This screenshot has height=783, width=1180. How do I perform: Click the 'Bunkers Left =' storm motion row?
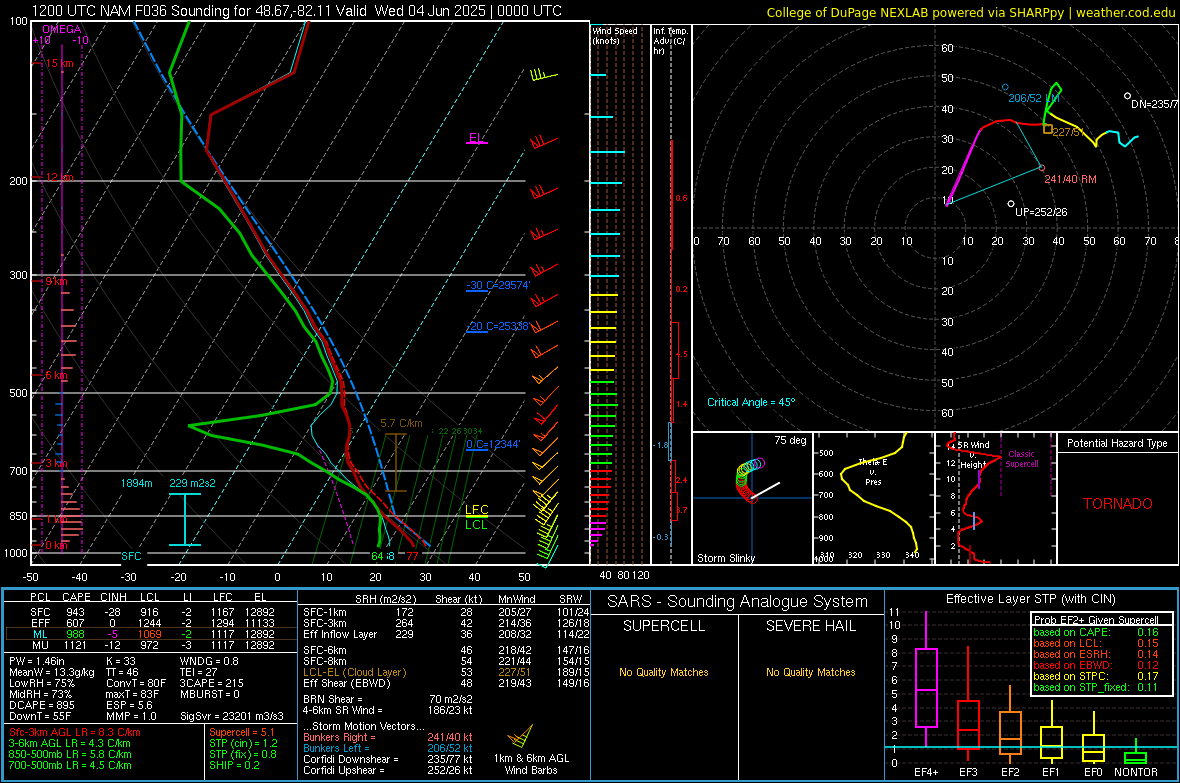(x=388, y=748)
